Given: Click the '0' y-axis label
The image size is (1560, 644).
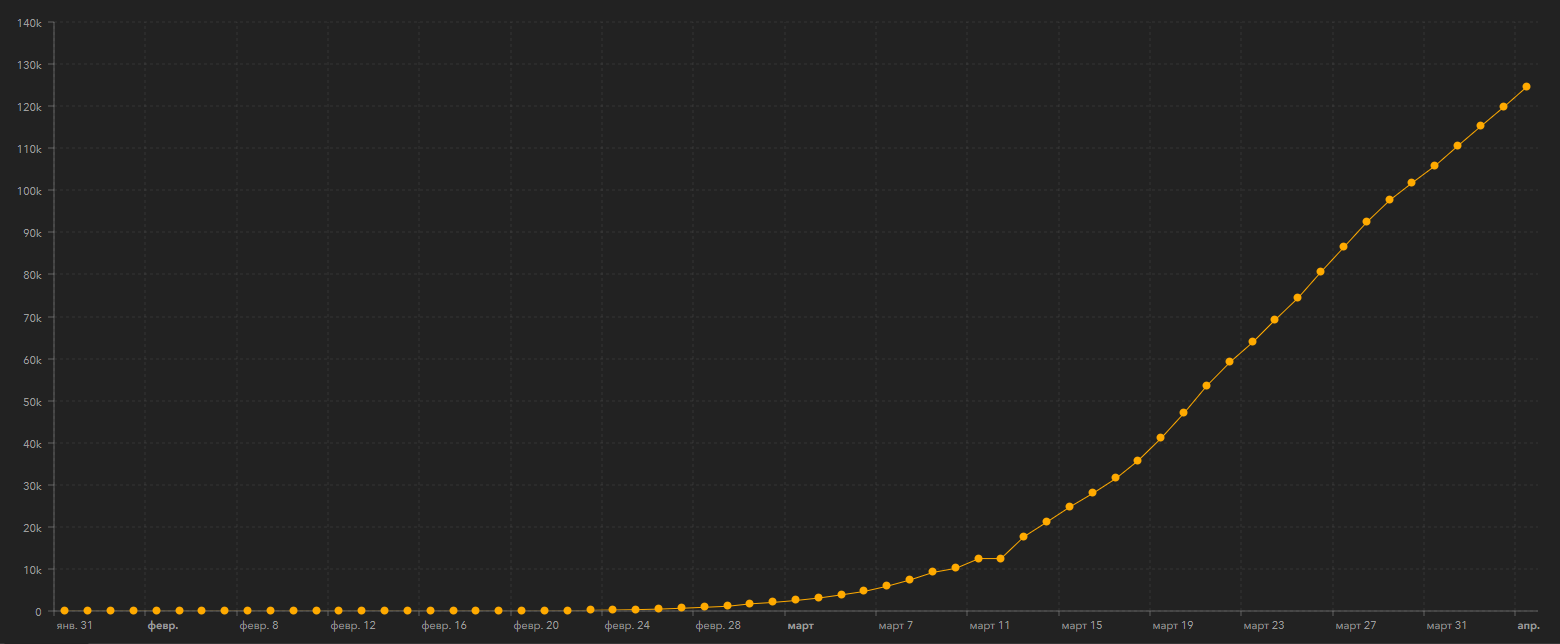Looking at the screenshot, I should click(38, 612).
